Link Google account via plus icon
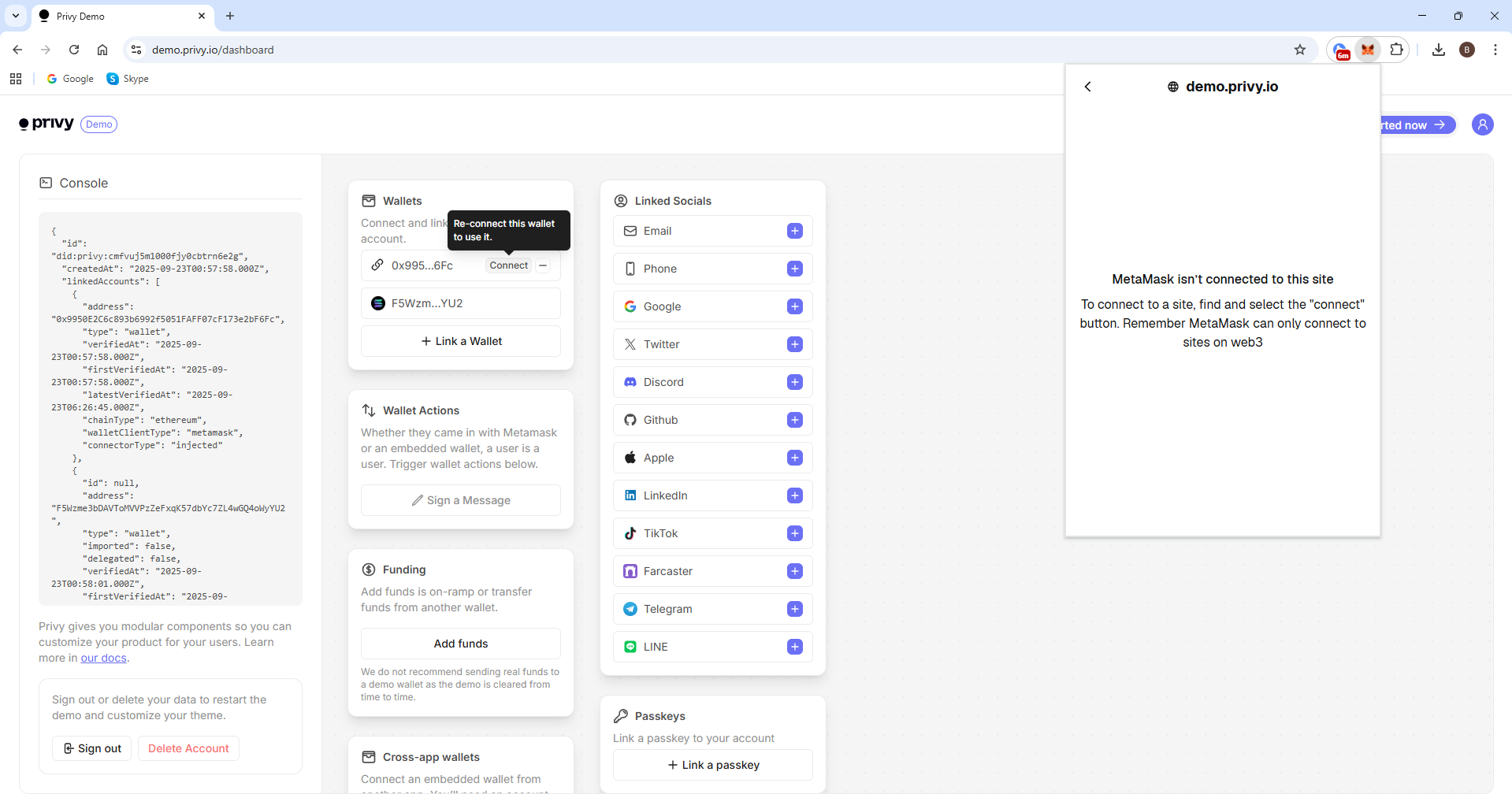Image resolution: width=1512 pixels, height=809 pixels. coord(794,306)
